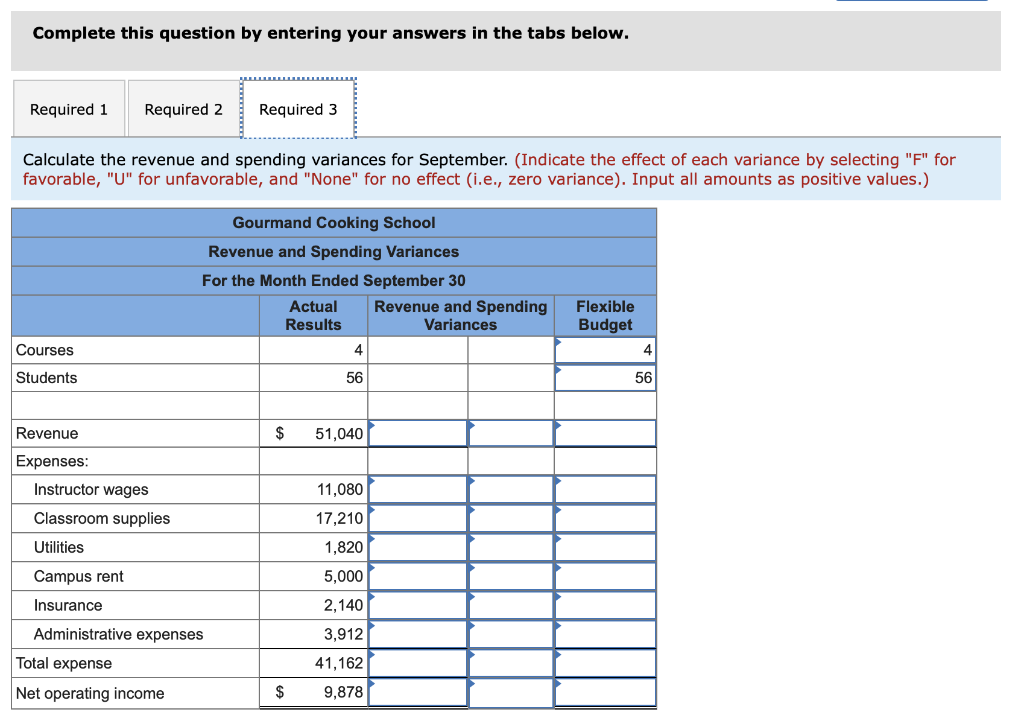Select the Students flexible budget cell showing 56
This screenshot has height=718, width=1024.
[x=606, y=378]
